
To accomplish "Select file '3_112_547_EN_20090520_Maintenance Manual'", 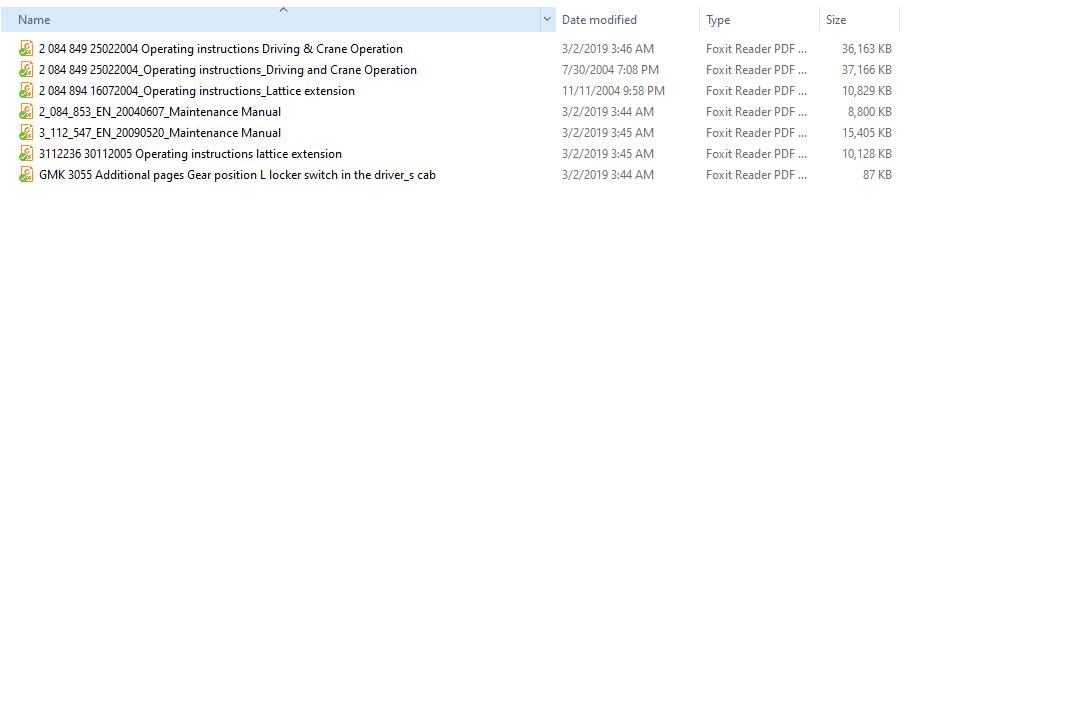I will (x=160, y=133).
